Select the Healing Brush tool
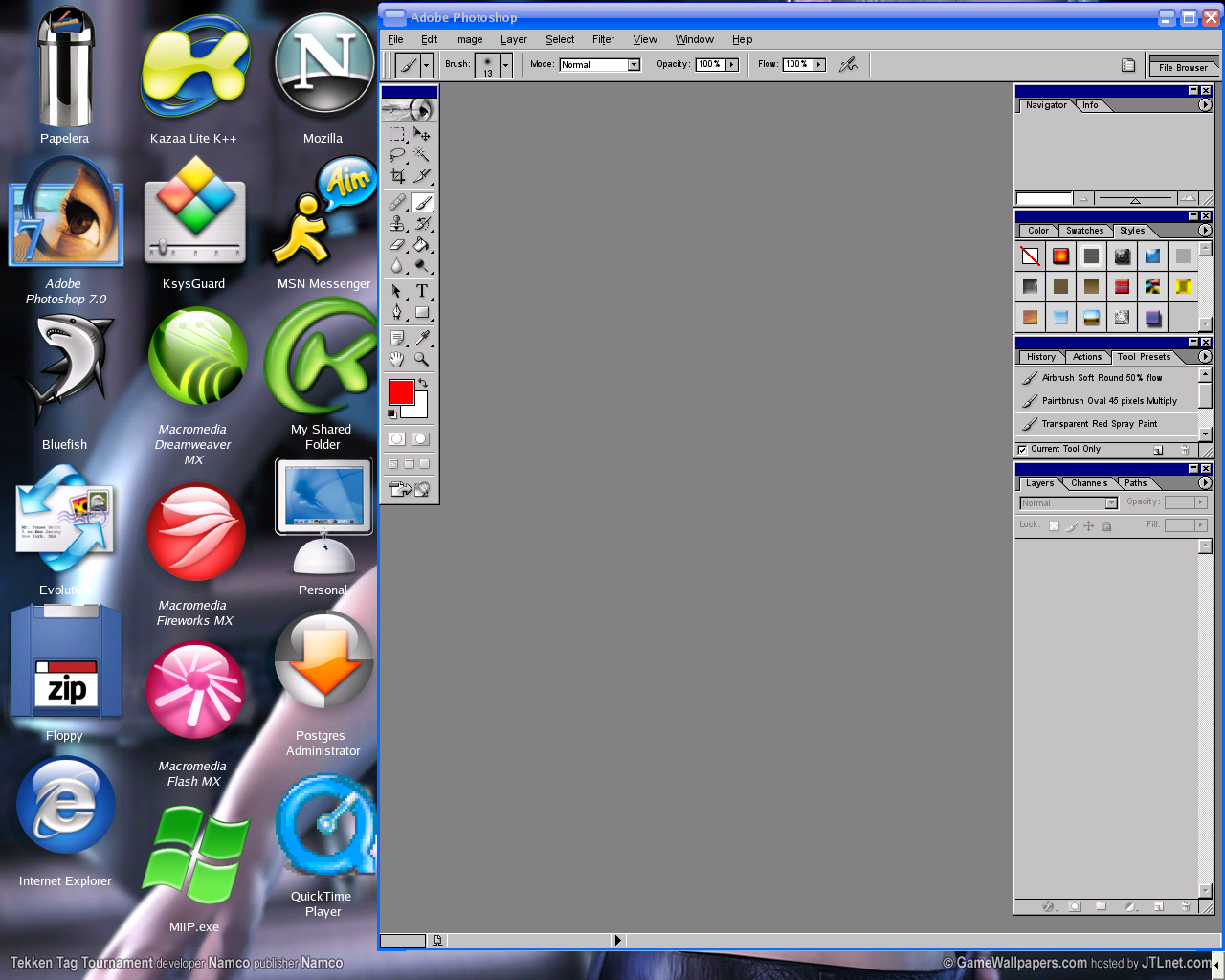This screenshot has width=1225, height=980. 397,202
